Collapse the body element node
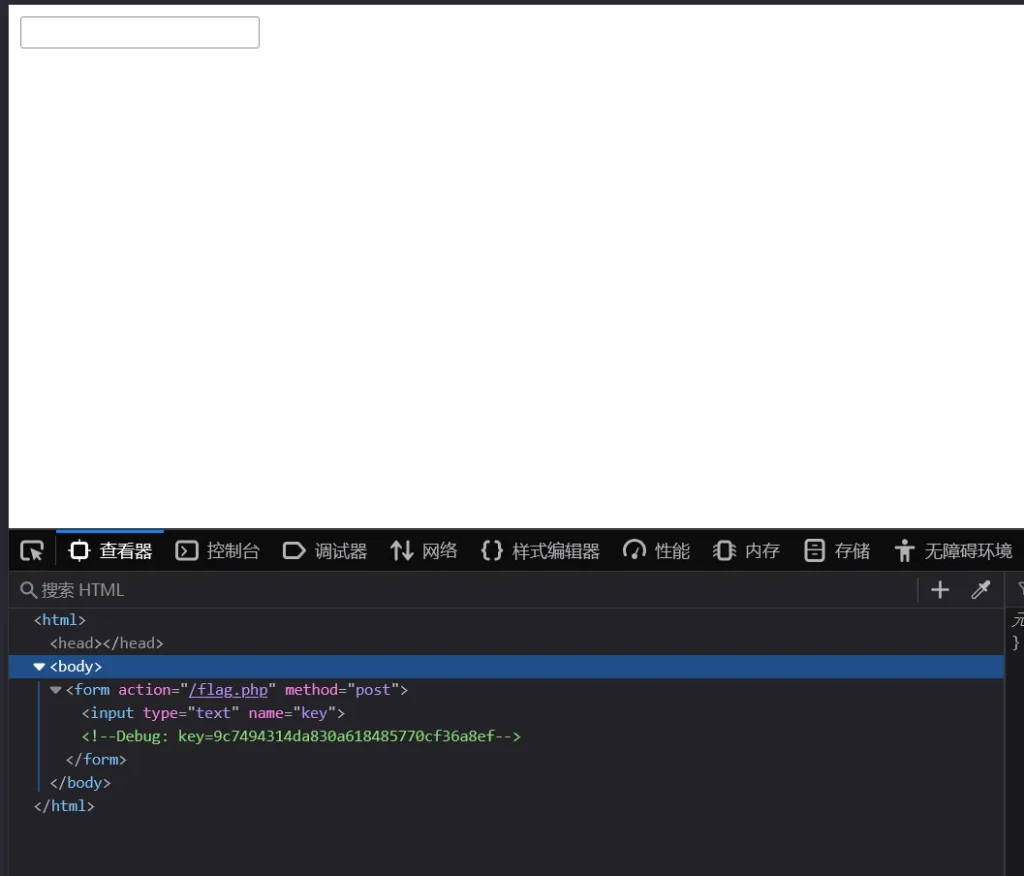The image size is (1024, 876). (x=39, y=667)
